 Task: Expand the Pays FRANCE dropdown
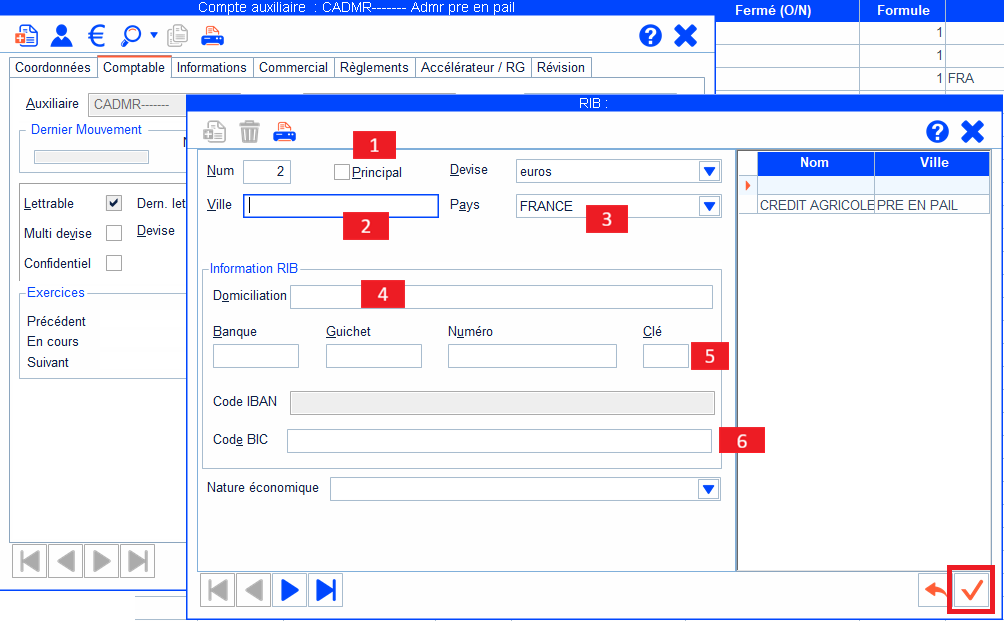point(709,206)
